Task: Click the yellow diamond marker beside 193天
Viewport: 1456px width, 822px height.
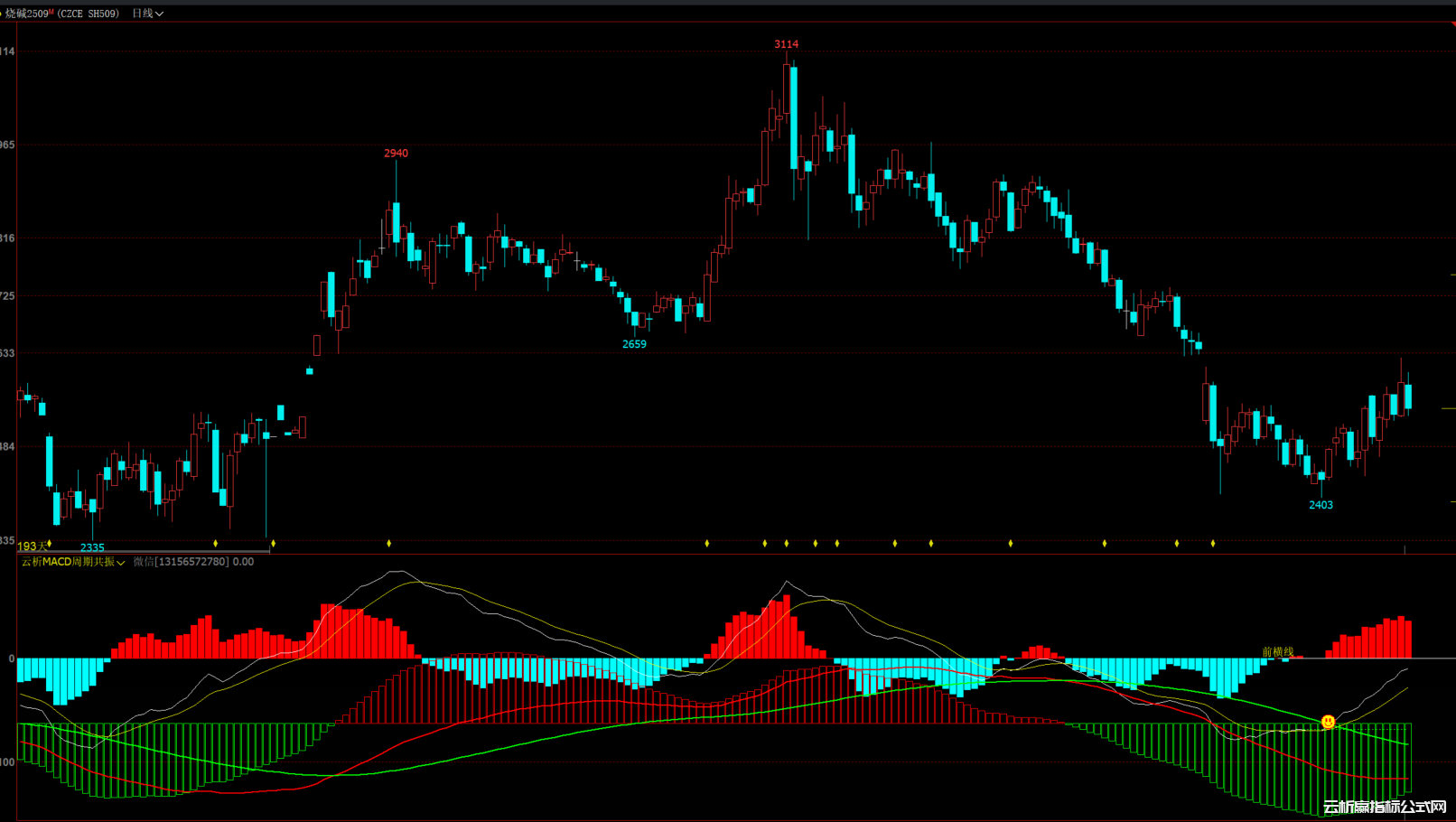Action: (50, 544)
